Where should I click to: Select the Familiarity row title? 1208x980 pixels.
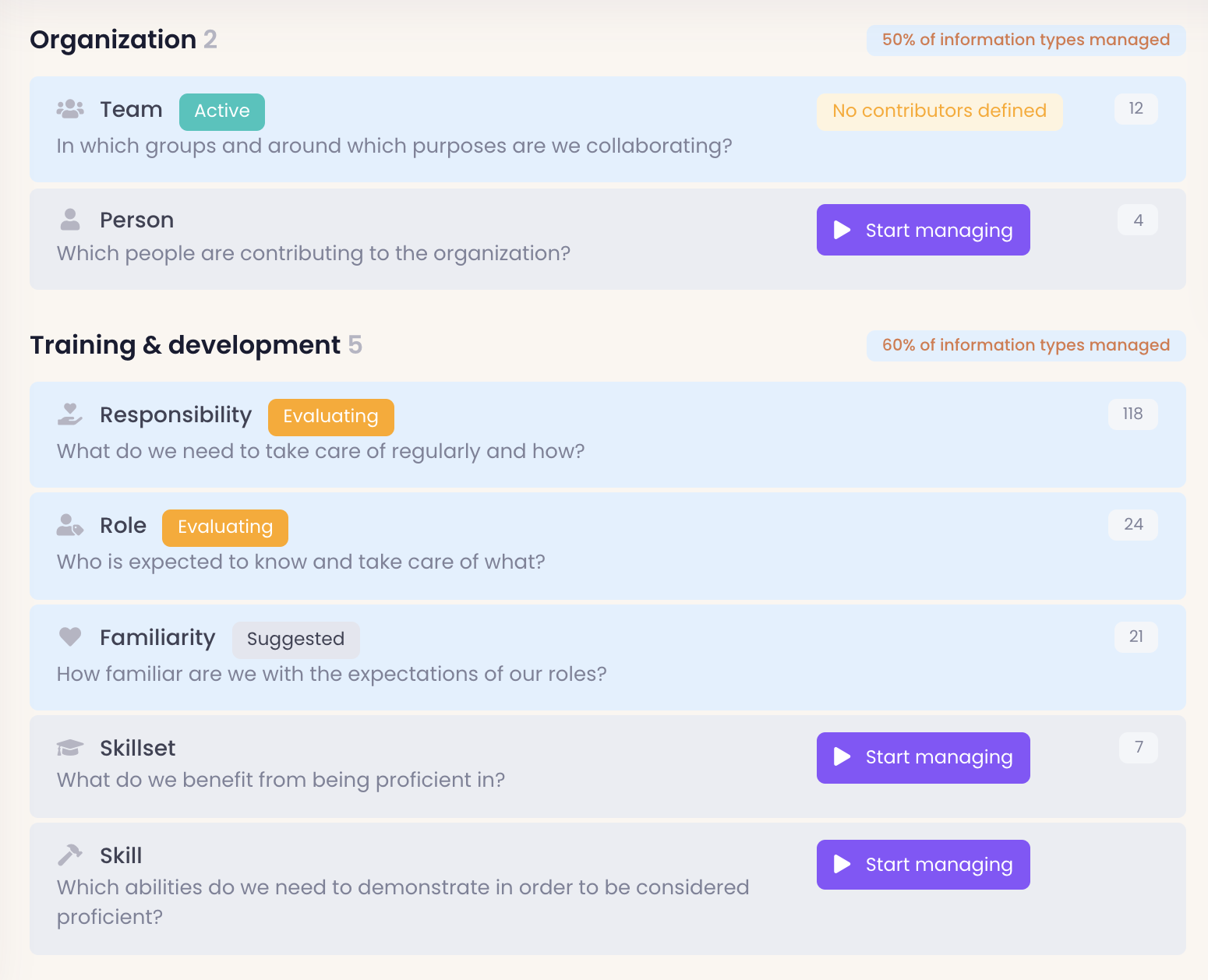(x=157, y=638)
